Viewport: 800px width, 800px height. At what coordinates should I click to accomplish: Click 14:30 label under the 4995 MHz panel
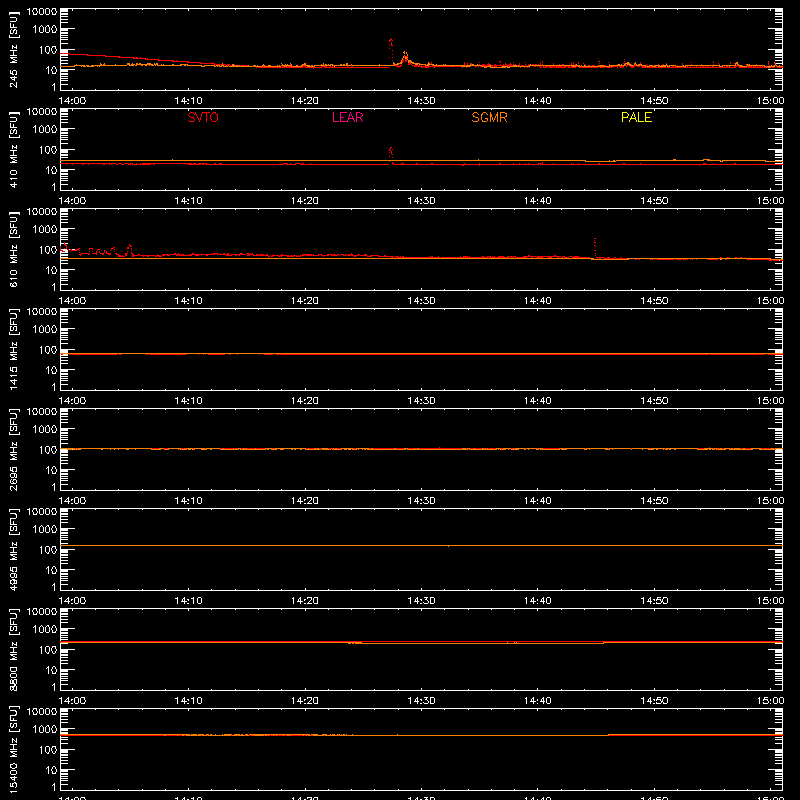pos(421,601)
